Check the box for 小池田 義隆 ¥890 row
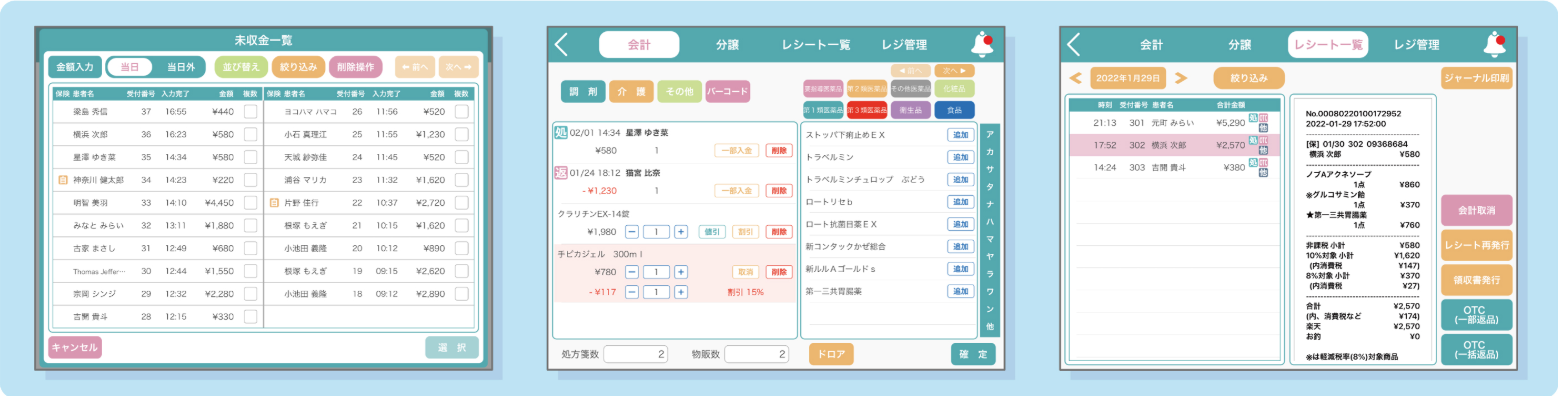 pos(461,248)
